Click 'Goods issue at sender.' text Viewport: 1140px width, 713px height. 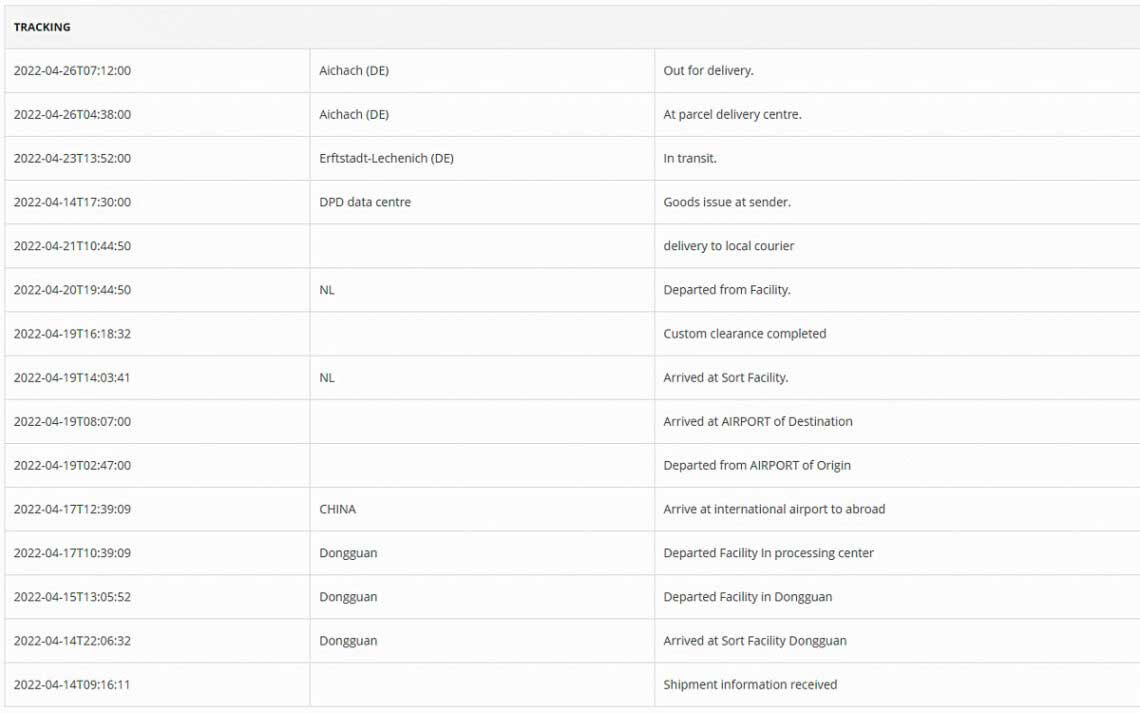727,202
